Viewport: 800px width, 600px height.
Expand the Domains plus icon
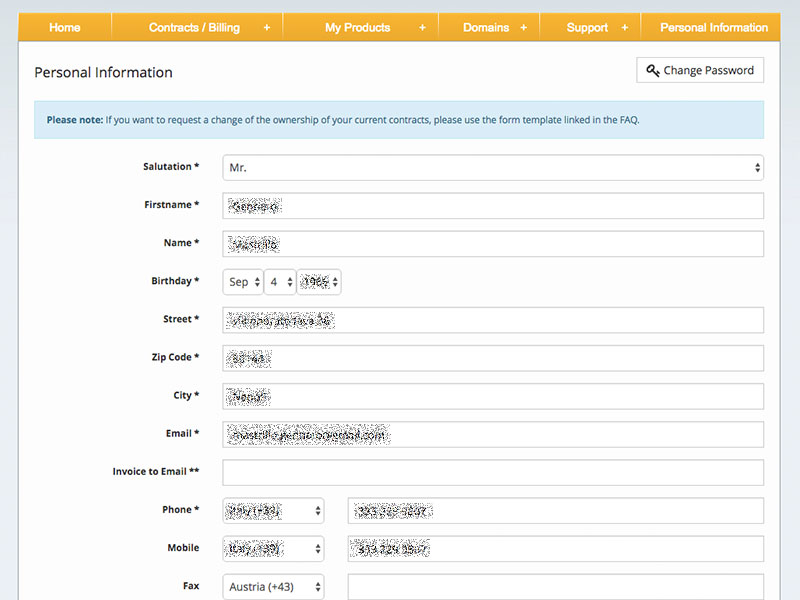point(523,28)
